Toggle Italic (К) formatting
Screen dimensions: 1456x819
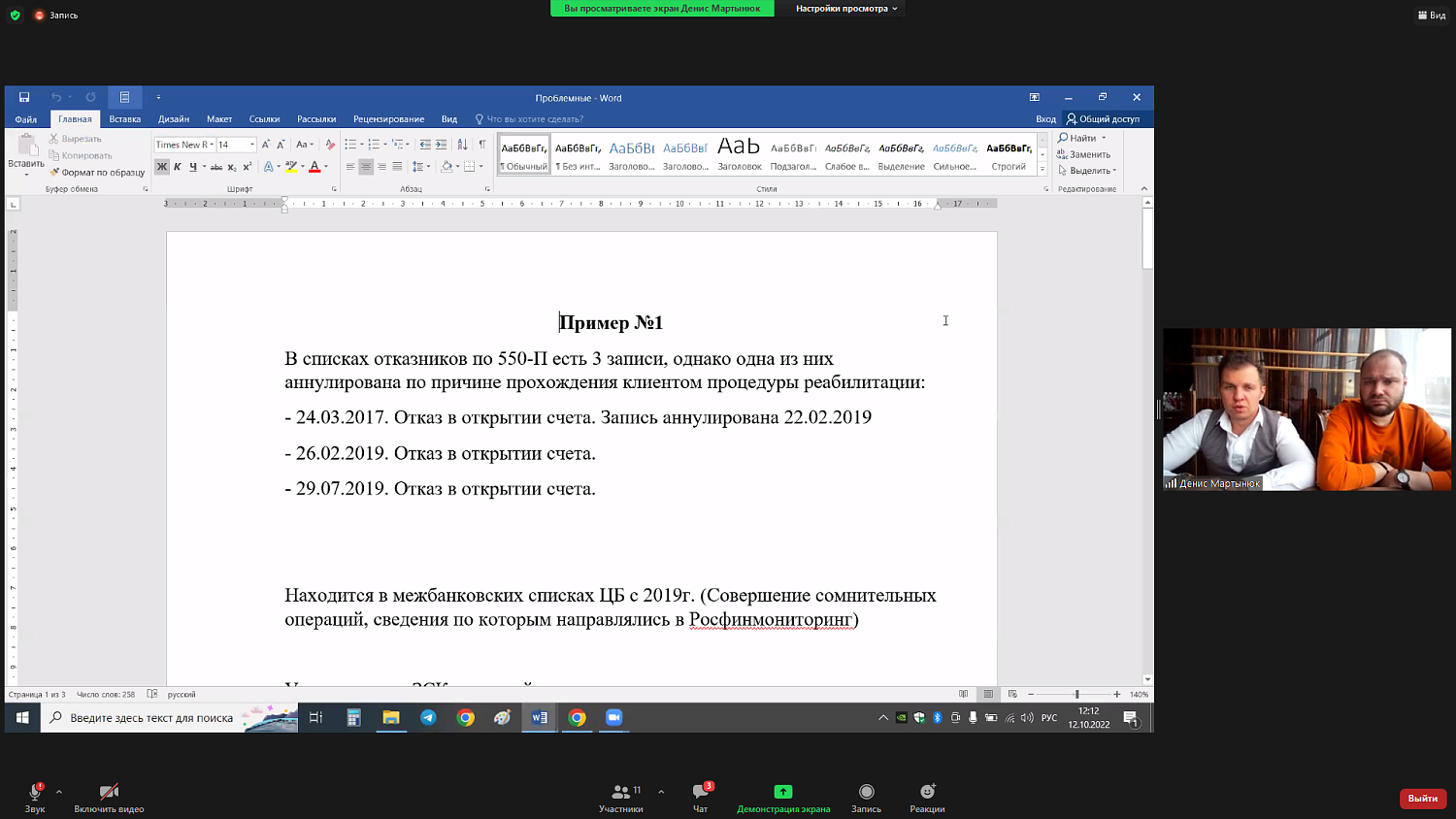pos(178,167)
